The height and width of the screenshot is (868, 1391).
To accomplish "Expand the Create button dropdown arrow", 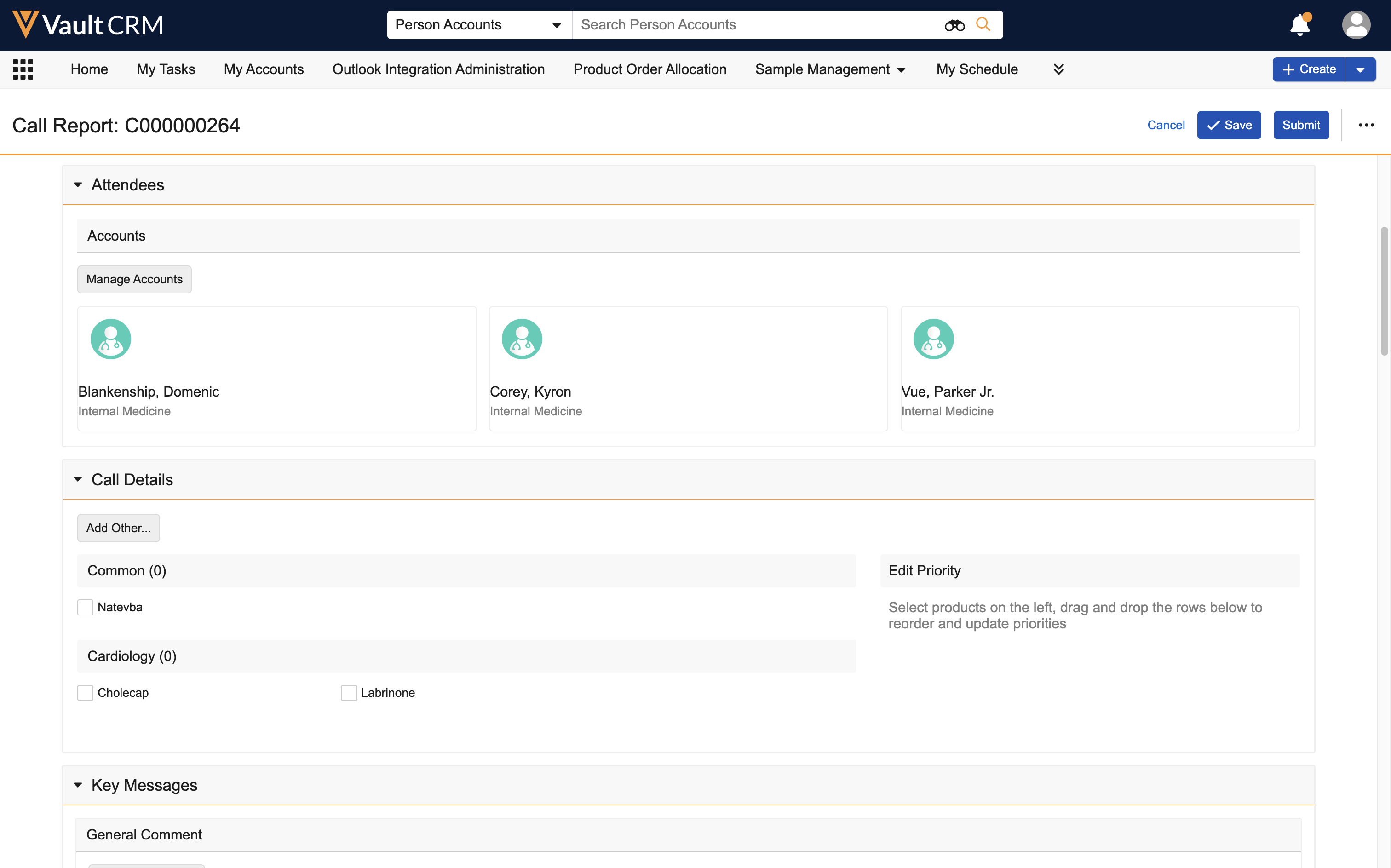I will [x=1360, y=69].
